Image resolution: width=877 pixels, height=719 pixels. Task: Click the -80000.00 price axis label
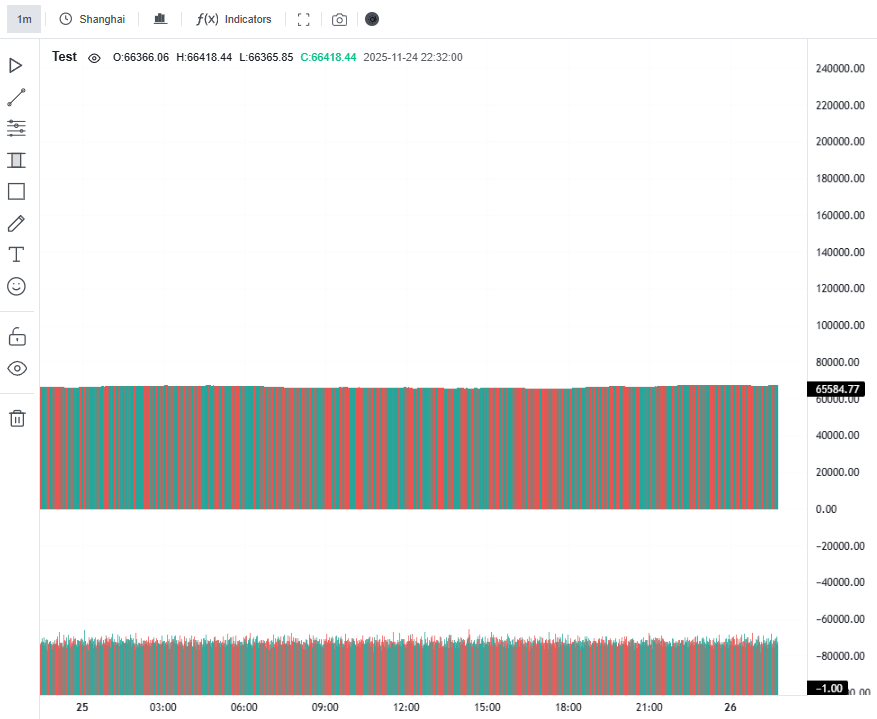[x=840, y=656]
